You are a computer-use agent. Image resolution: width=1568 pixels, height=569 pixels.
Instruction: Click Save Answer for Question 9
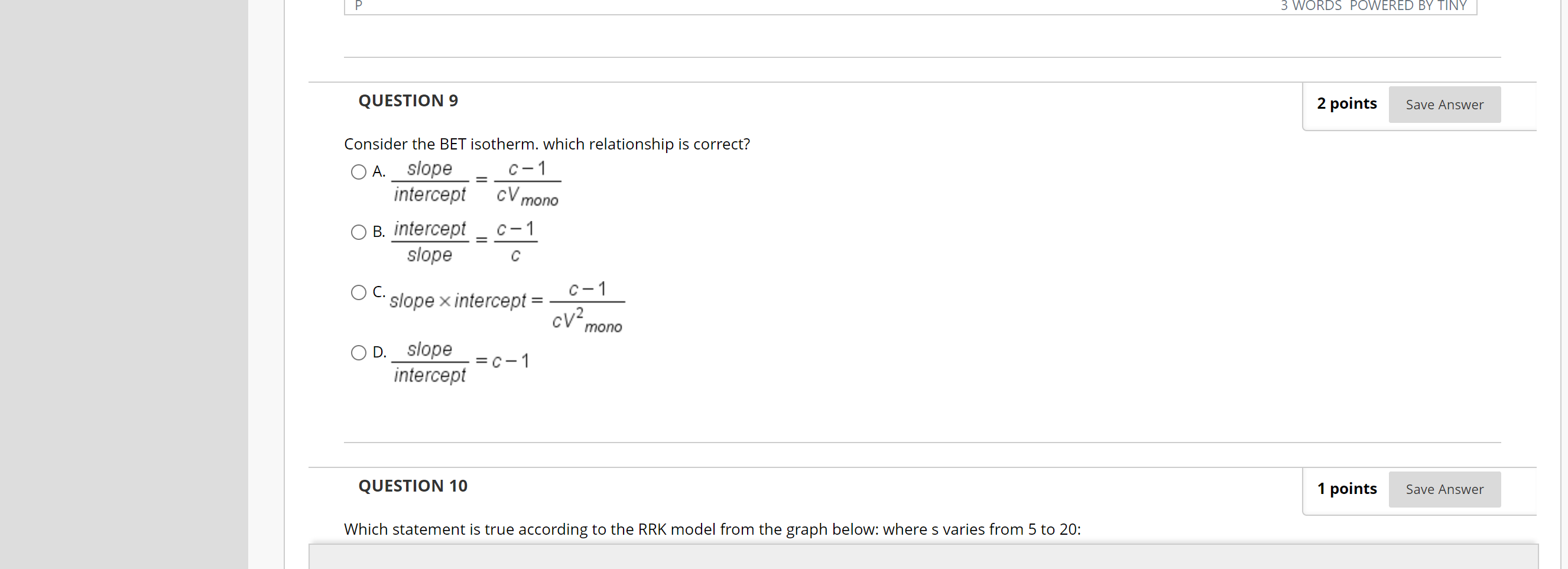[x=1444, y=104]
